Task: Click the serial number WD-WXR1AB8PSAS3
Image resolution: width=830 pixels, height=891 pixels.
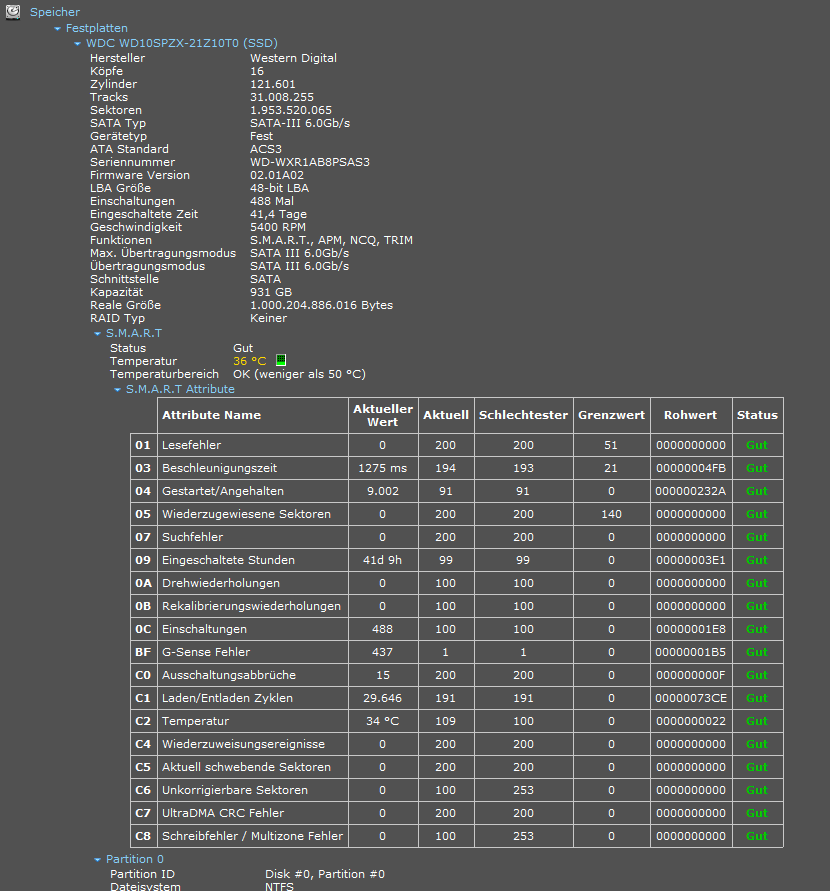Action: pos(310,163)
